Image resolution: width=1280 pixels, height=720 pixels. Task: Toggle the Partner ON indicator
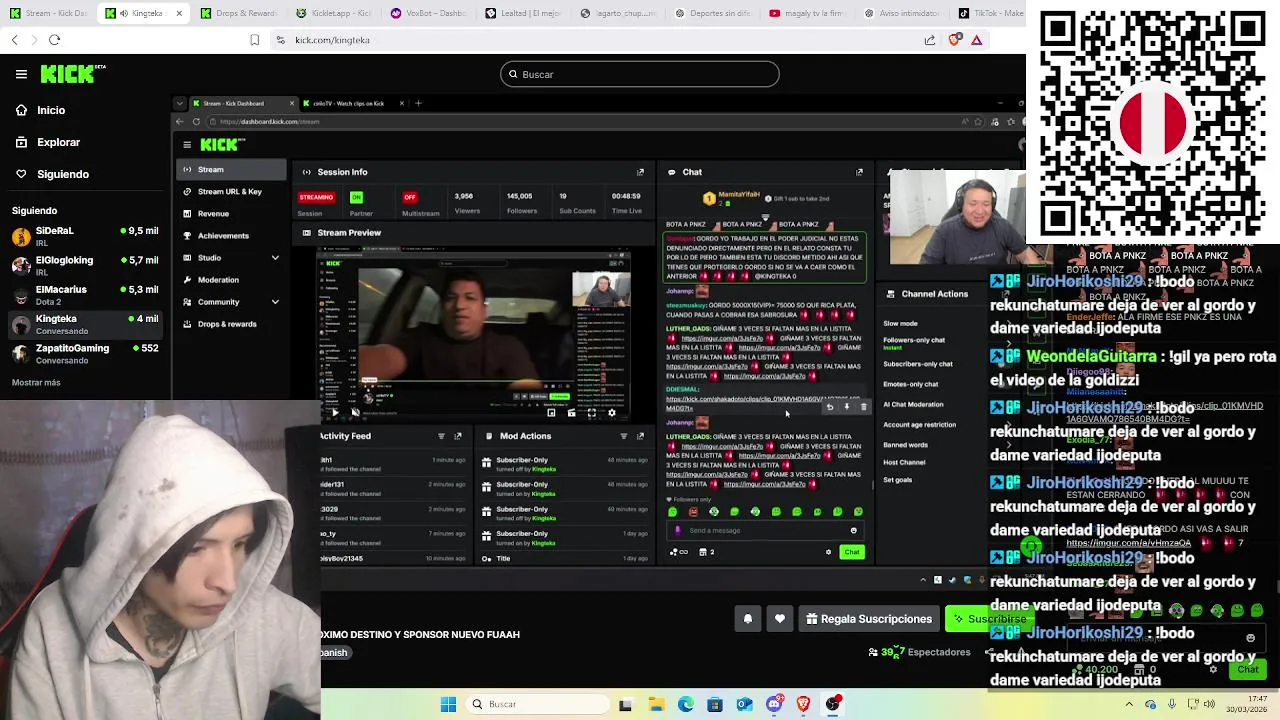356,197
